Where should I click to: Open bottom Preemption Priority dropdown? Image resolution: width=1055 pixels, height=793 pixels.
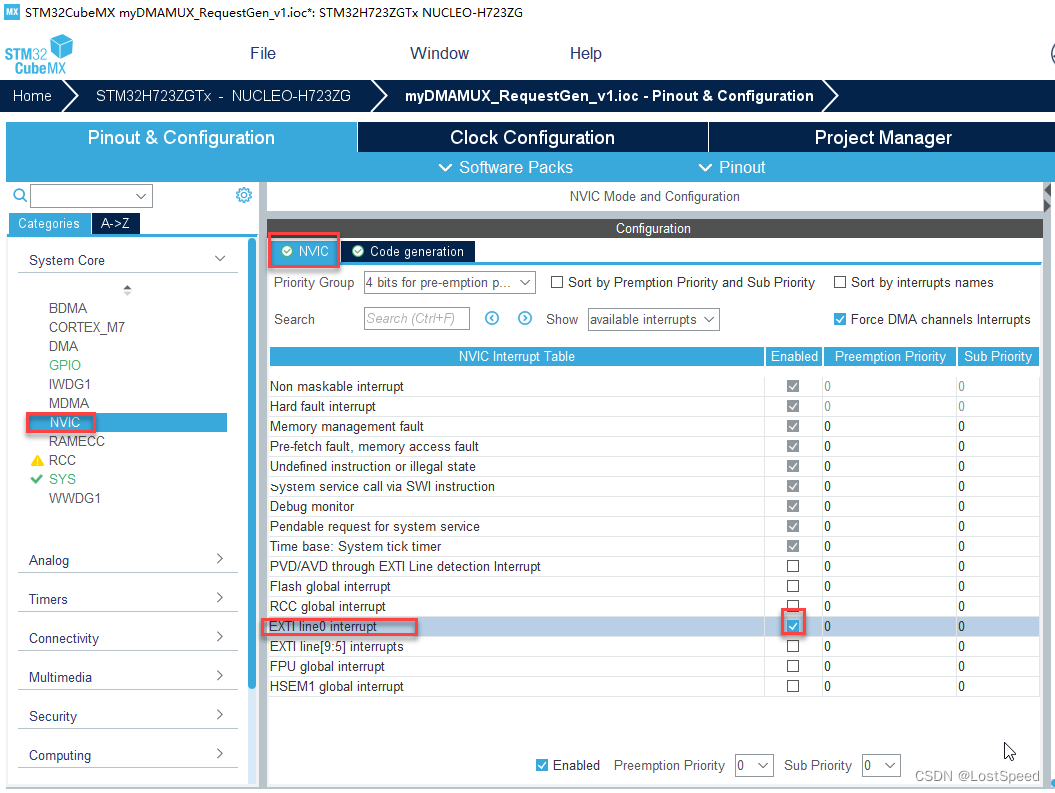tap(754, 765)
